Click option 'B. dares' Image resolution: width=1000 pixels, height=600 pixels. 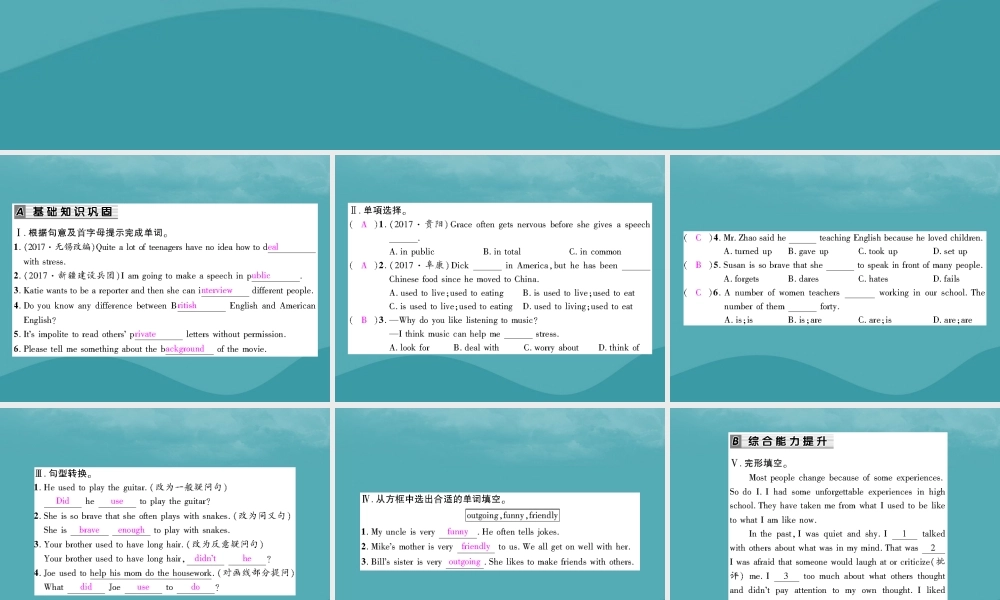point(803,279)
